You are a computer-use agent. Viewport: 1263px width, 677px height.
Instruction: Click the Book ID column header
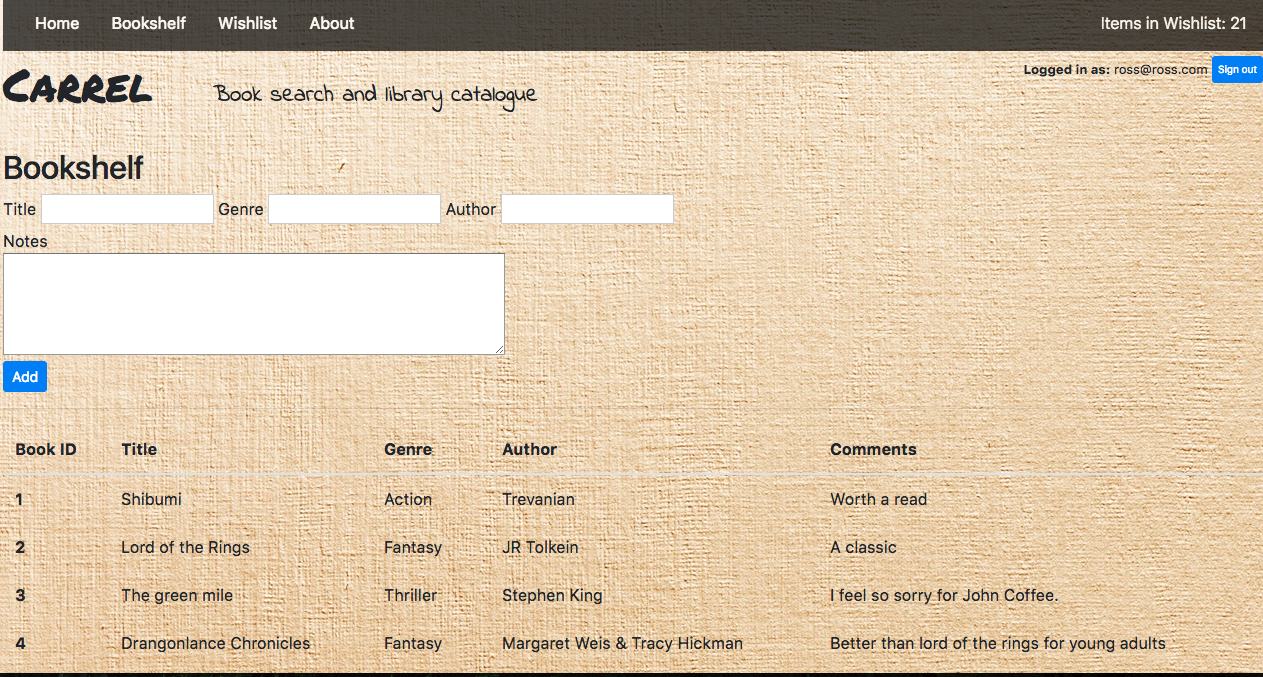tap(46, 449)
